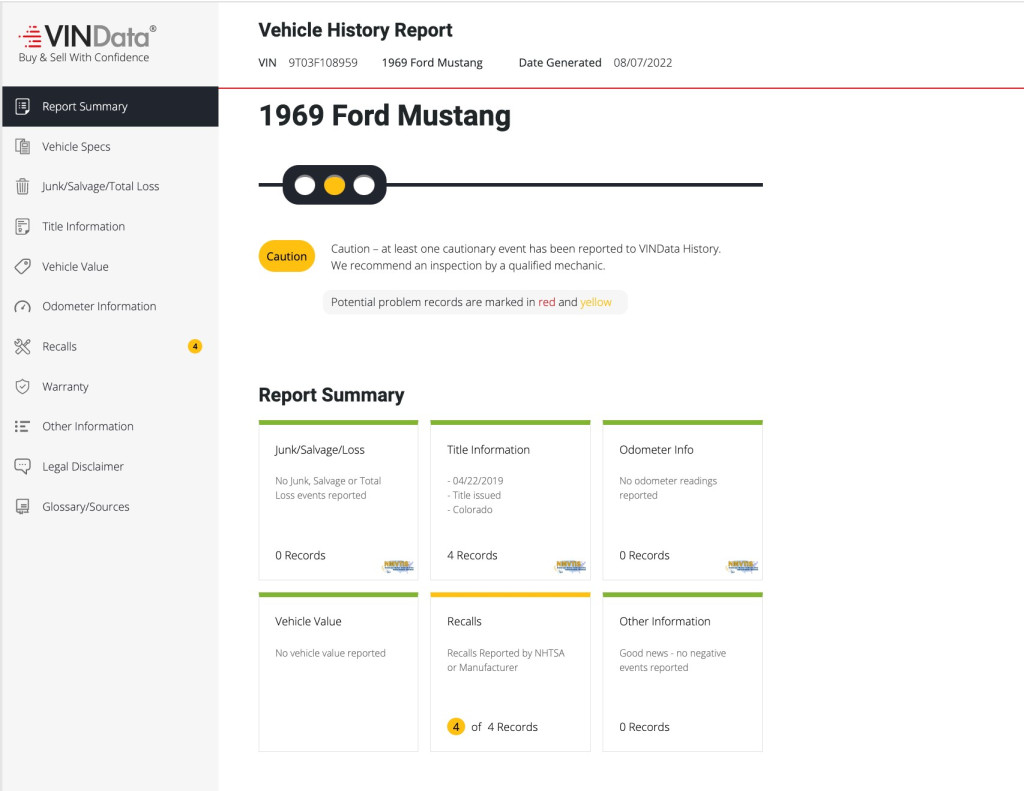Expand the Recalls summary card
The height and width of the screenshot is (791, 1024).
(510, 671)
